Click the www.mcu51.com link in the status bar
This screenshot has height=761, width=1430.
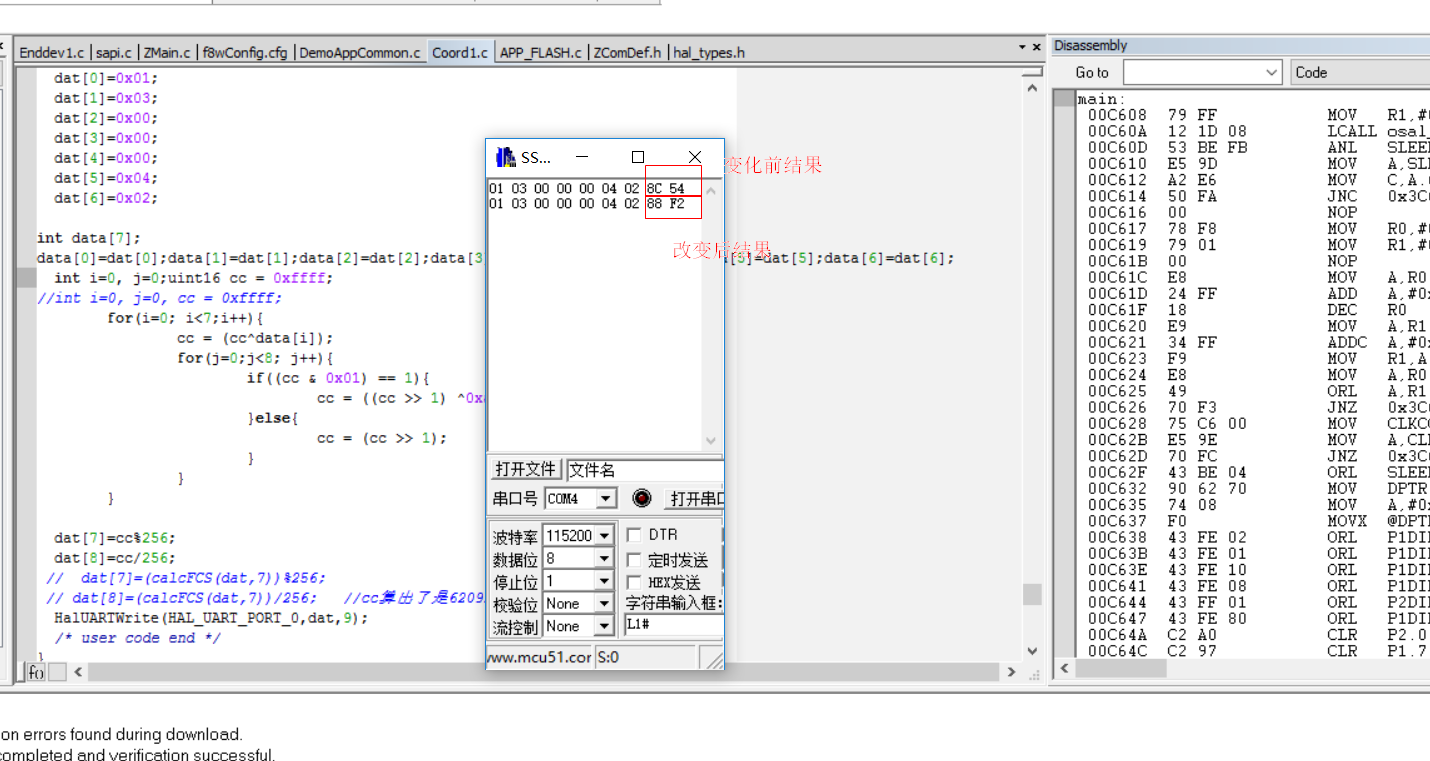pyautogui.click(x=540, y=657)
